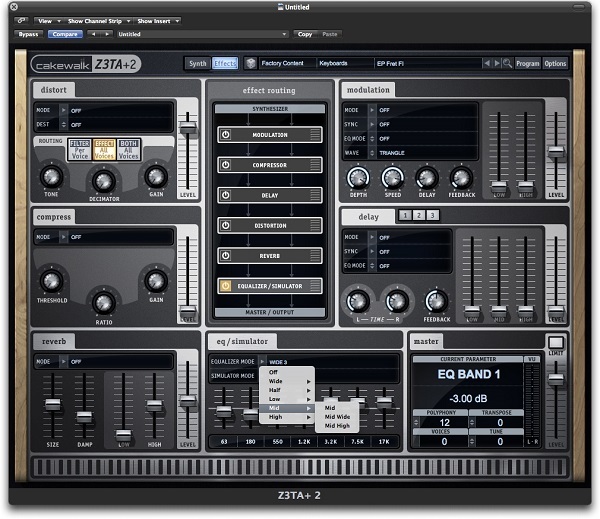Select BOTH All Voices routing
Image resolution: width=600 pixels, height=519 pixels.
[129, 149]
